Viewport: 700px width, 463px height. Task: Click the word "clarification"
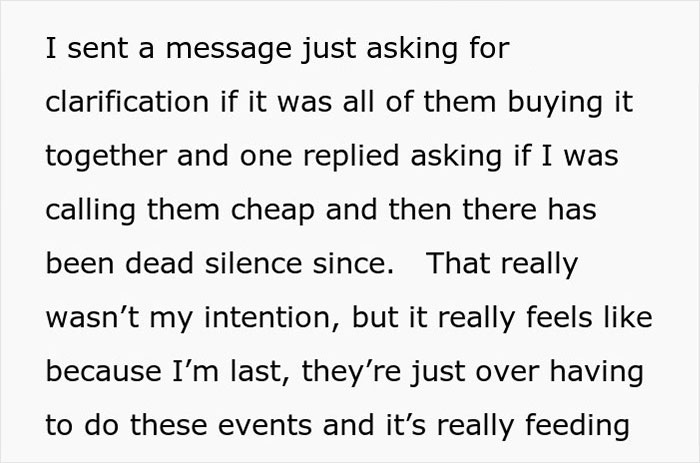(127, 101)
